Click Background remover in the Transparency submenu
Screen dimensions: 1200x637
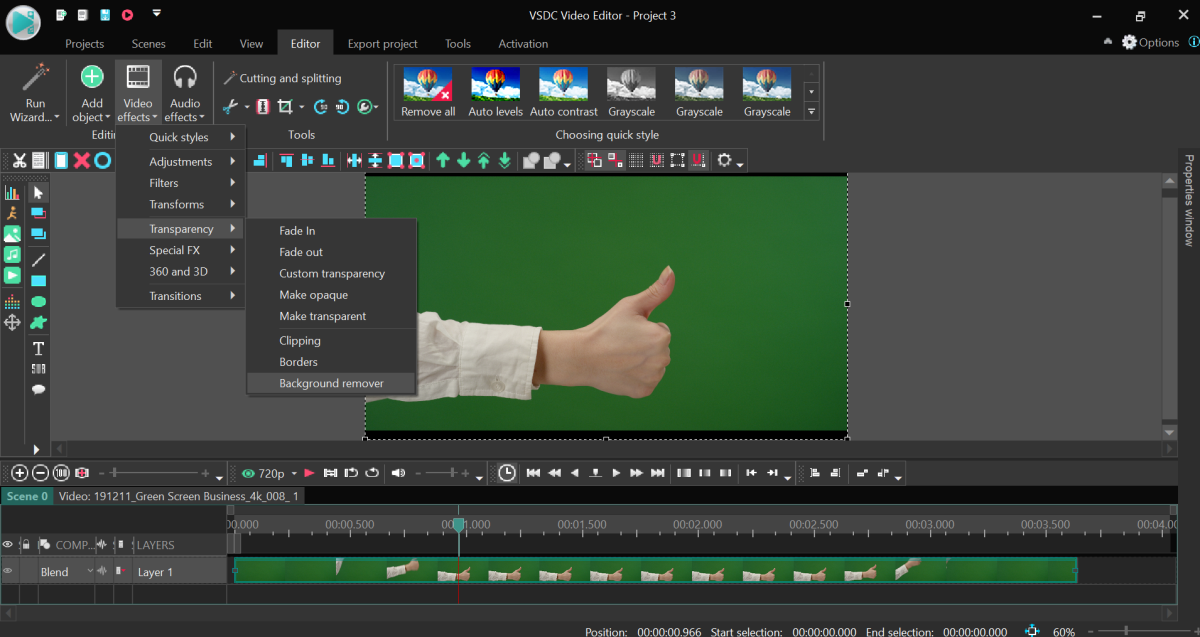pyautogui.click(x=331, y=383)
